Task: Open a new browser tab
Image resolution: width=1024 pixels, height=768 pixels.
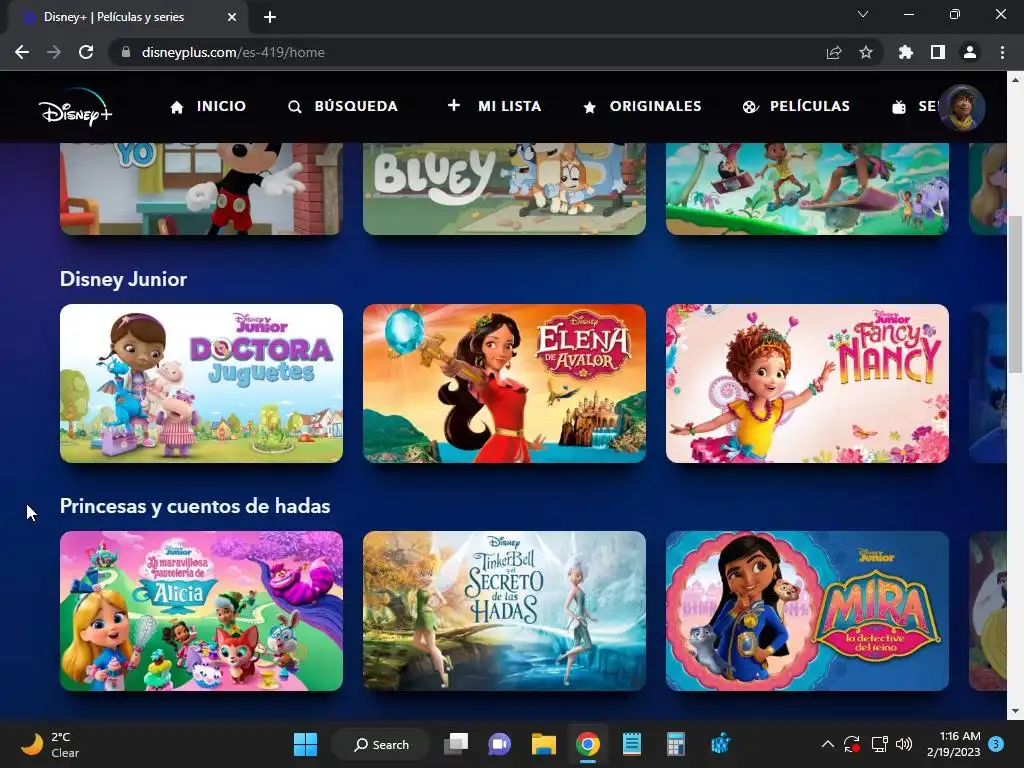Action: (270, 17)
